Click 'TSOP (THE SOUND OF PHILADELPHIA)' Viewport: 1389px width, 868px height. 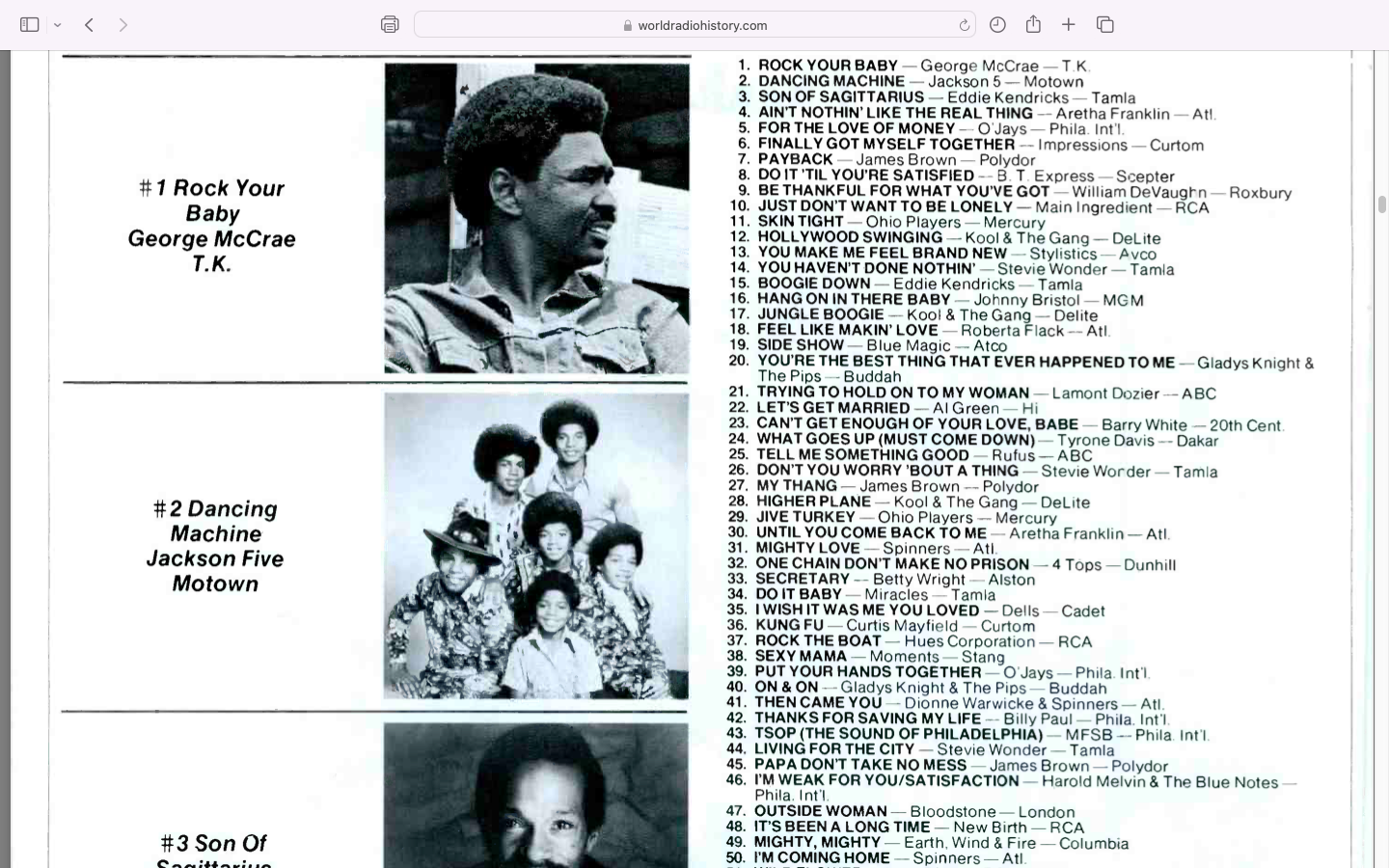click(899, 734)
